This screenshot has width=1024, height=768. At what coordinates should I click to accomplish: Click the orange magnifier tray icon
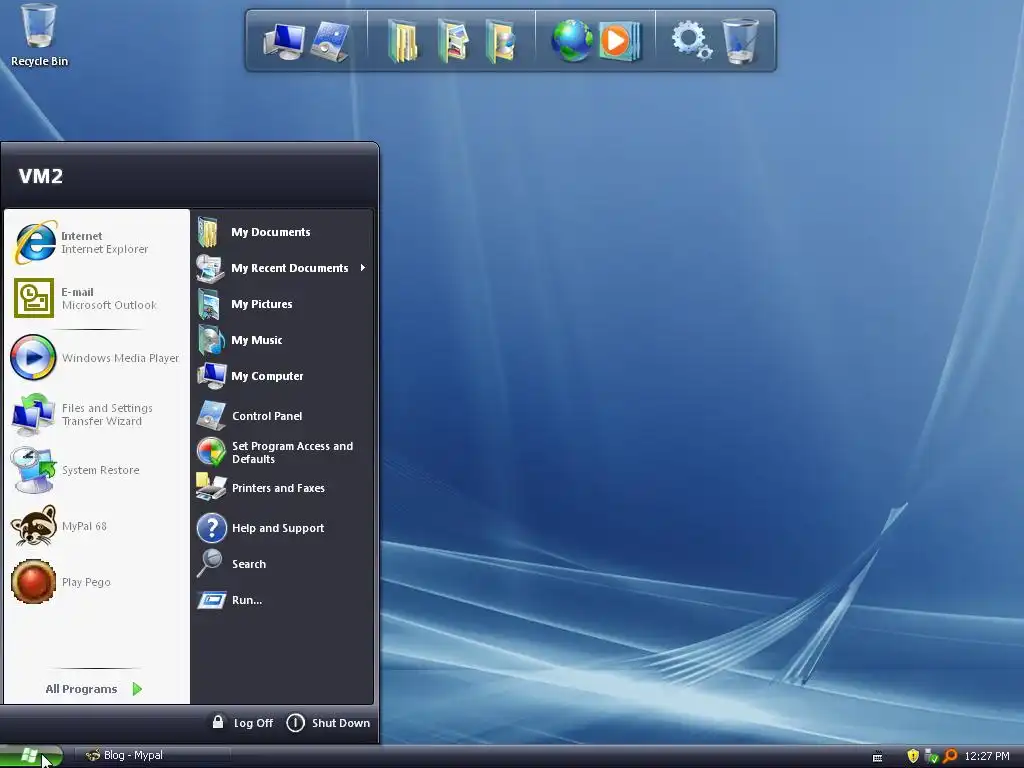(950, 756)
